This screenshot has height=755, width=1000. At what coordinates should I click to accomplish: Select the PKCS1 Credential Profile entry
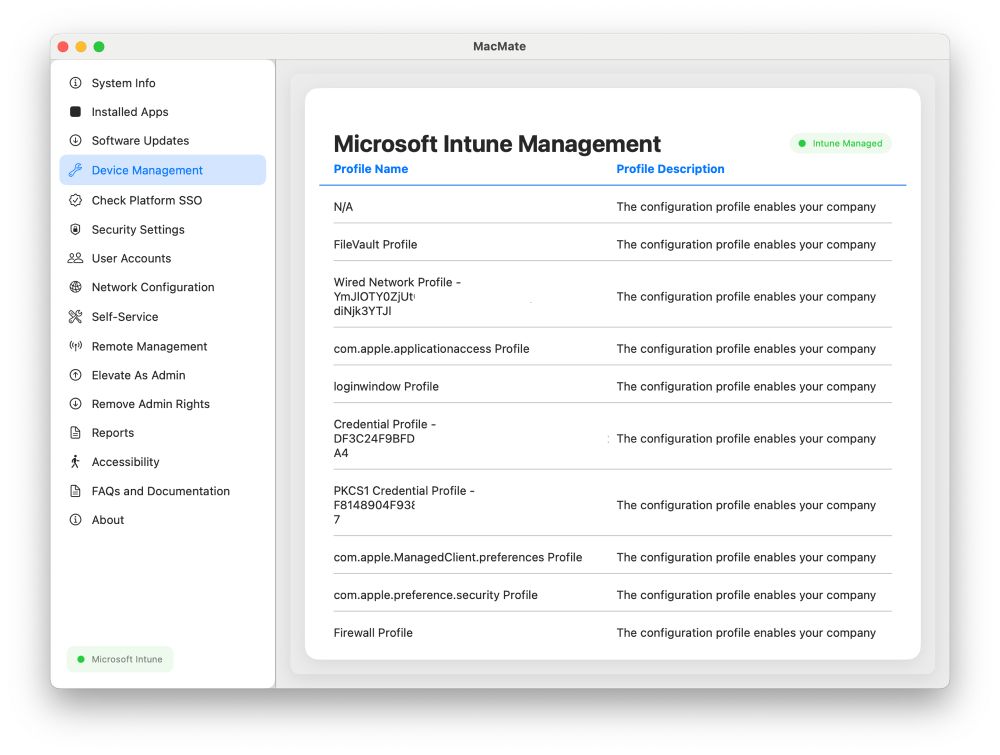click(x=404, y=505)
